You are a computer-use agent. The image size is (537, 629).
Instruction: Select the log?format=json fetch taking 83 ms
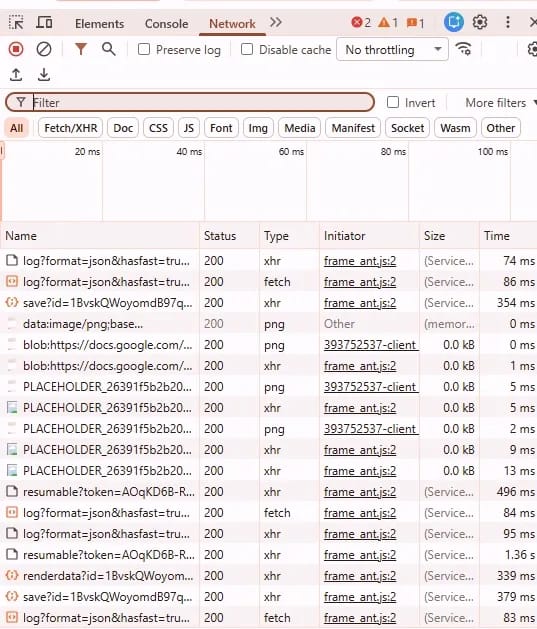(x=268, y=618)
